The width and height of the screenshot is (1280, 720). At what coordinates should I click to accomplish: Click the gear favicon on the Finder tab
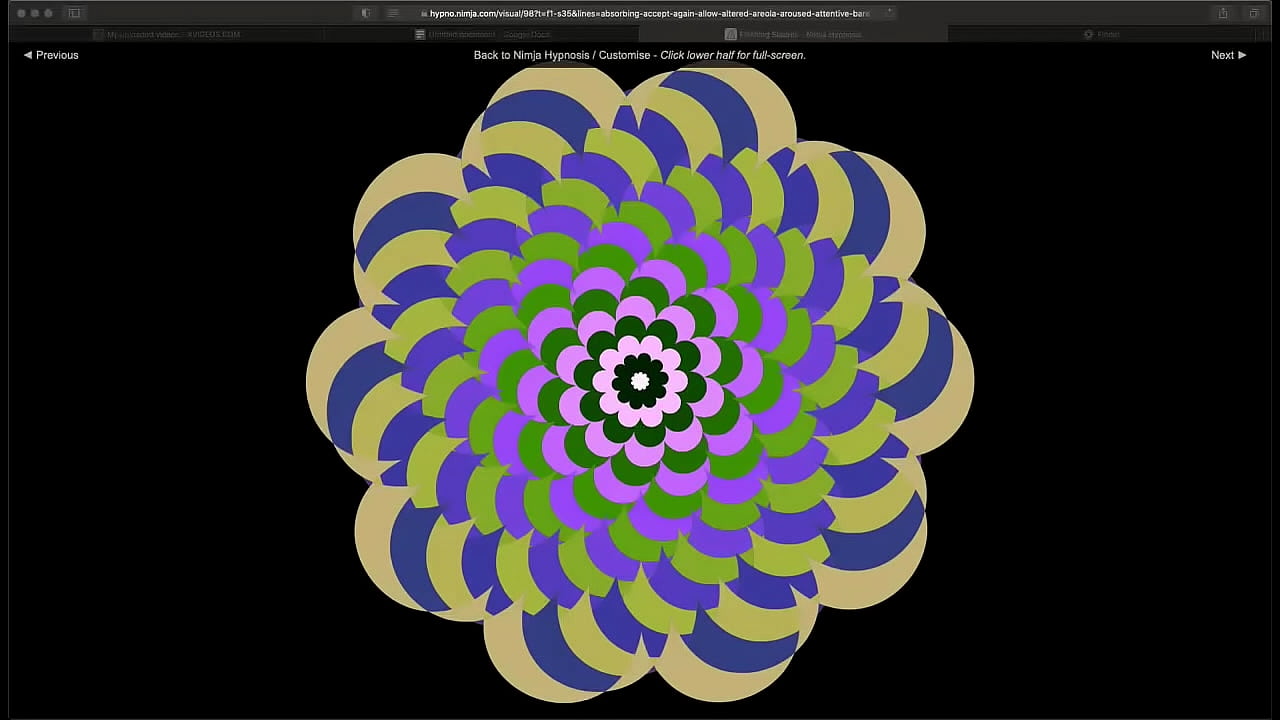point(1088,34)
